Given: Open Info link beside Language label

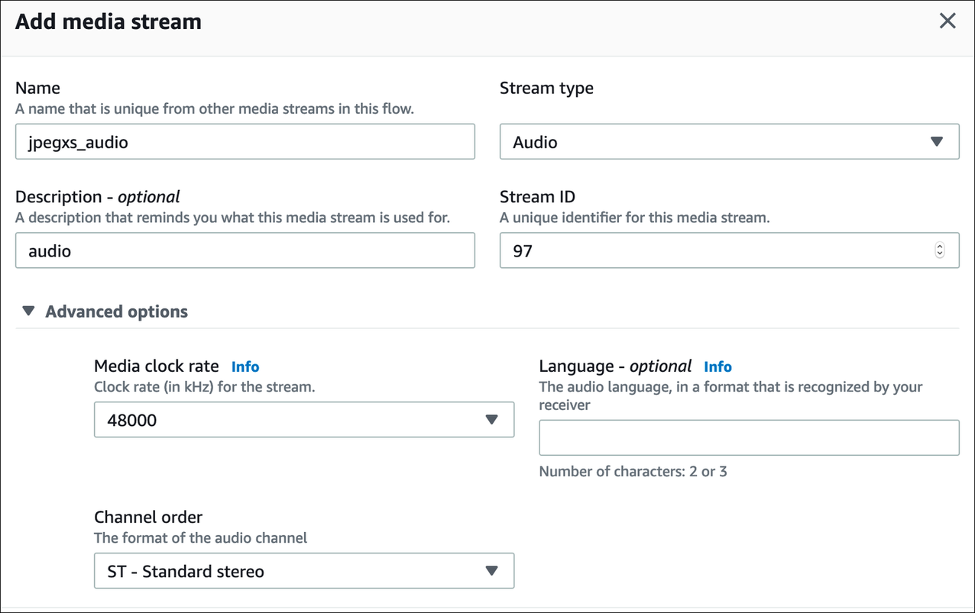Looking at the screenshot, I should pos(717,367).
